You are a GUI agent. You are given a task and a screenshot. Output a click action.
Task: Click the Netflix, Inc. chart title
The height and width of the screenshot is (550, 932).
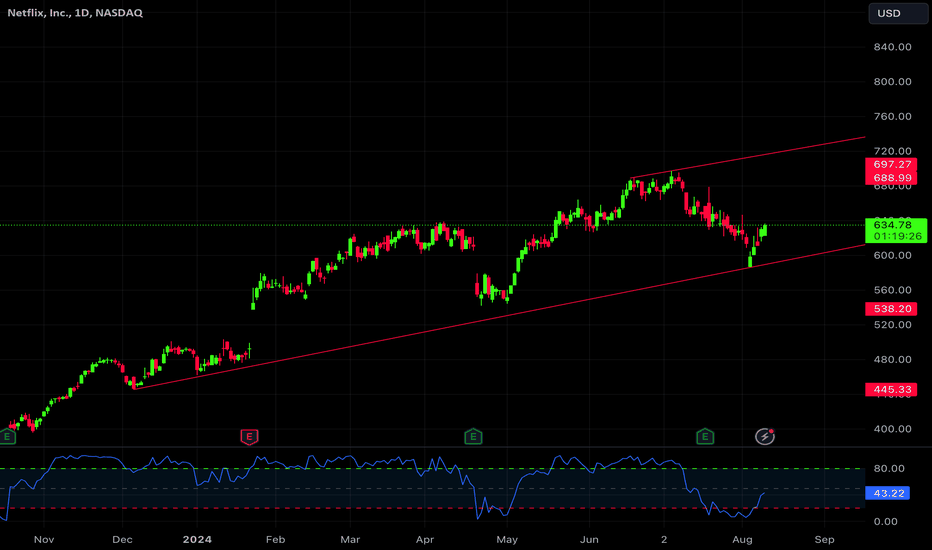tap(75, 12)
